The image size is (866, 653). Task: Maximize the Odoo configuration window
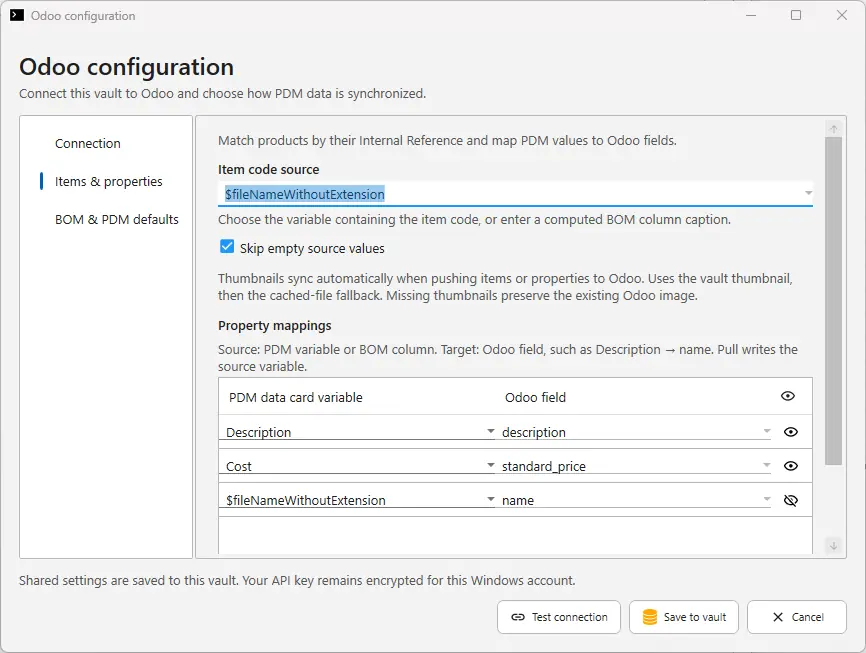[x=796, y=15]
